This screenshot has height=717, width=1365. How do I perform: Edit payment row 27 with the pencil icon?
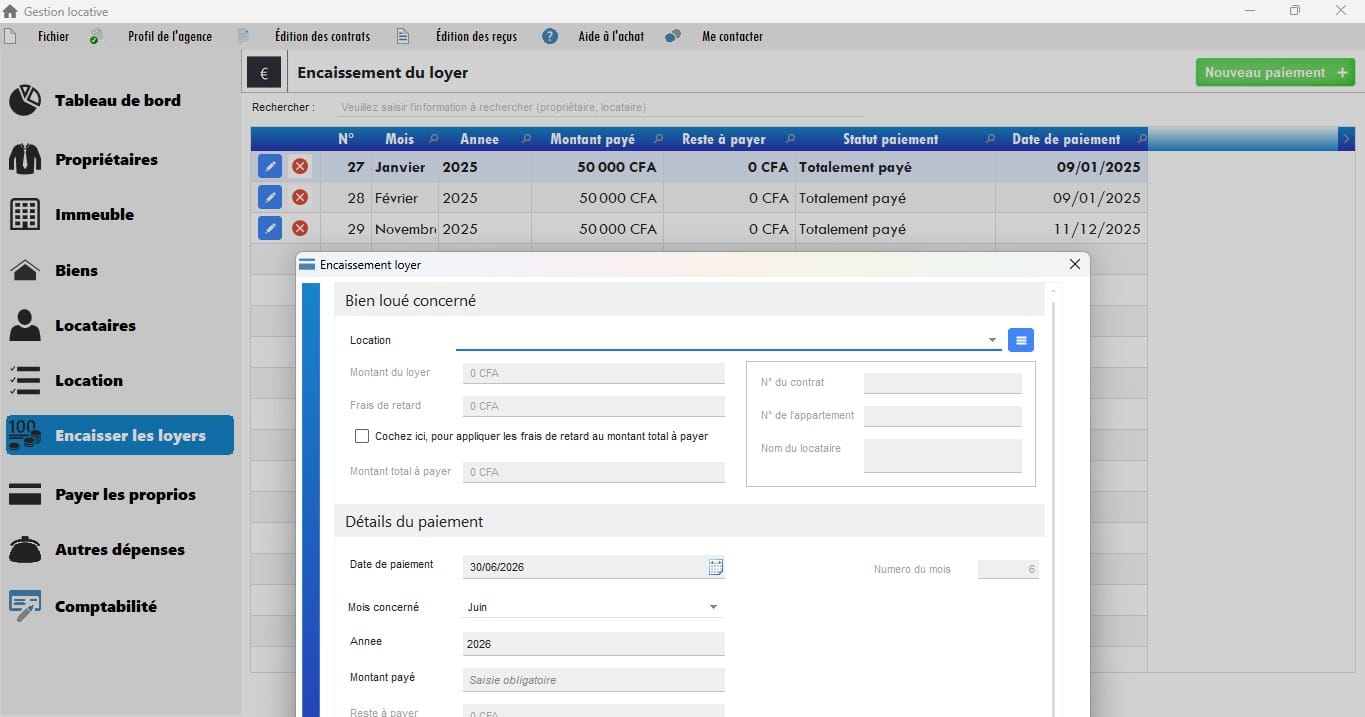(x=269, y=167)
